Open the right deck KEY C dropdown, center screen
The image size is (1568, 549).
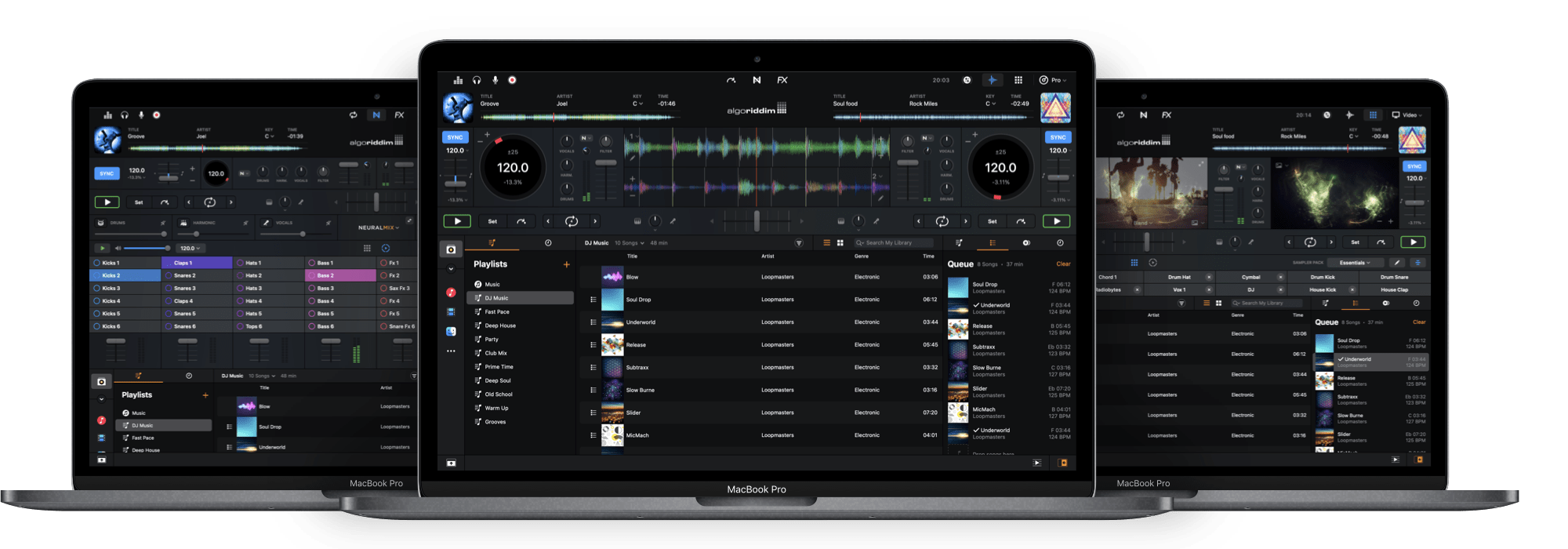pyautogui.click(x=990, y=104)
